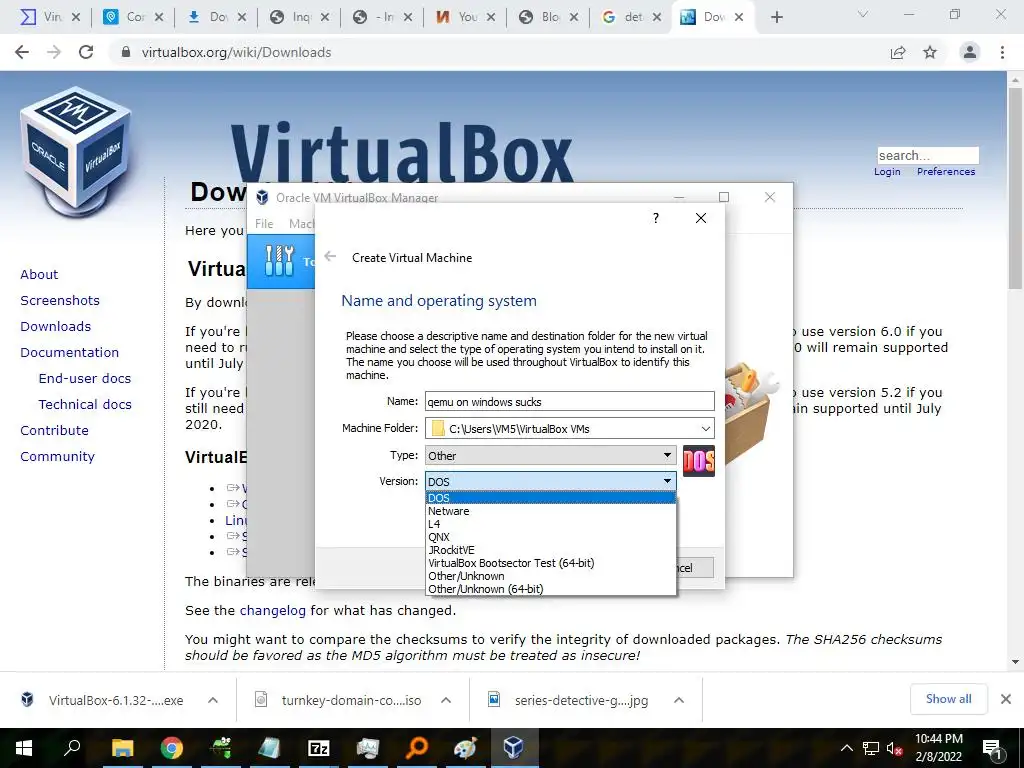Open File Explorer from the taskbar

tap(122, 748)
